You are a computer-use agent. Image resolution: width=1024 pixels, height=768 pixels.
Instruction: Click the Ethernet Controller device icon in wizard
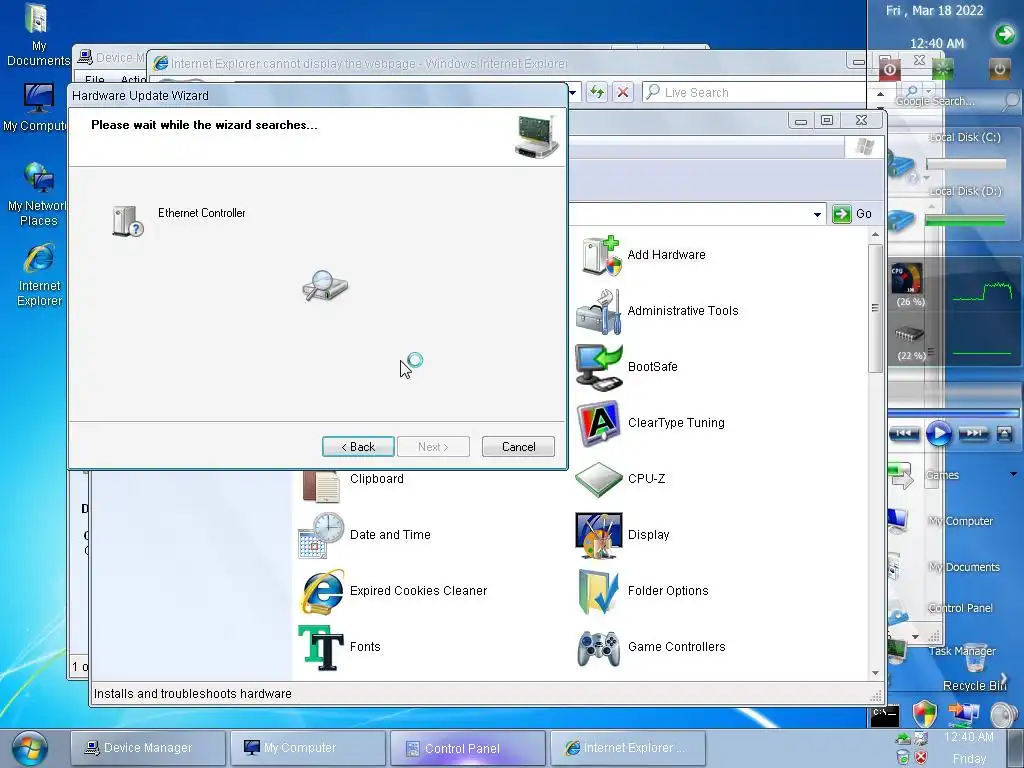click(x=127, y=221)
